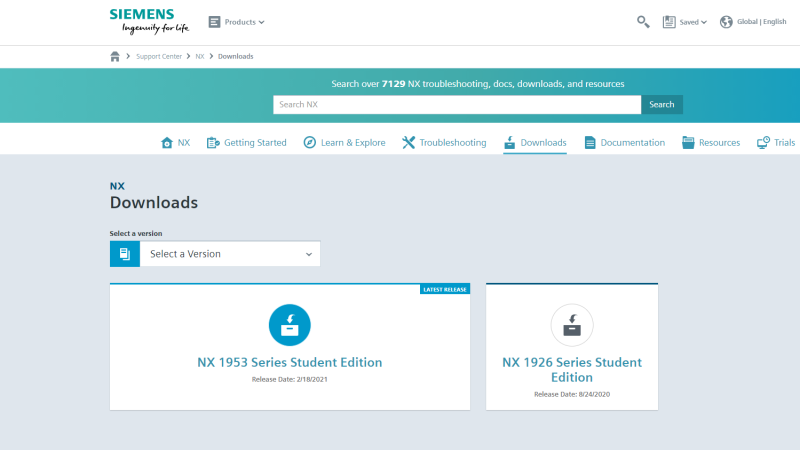Open the Products menu icon
The height and width of the screenshot is (450, 800).
[x=214, y=22]
